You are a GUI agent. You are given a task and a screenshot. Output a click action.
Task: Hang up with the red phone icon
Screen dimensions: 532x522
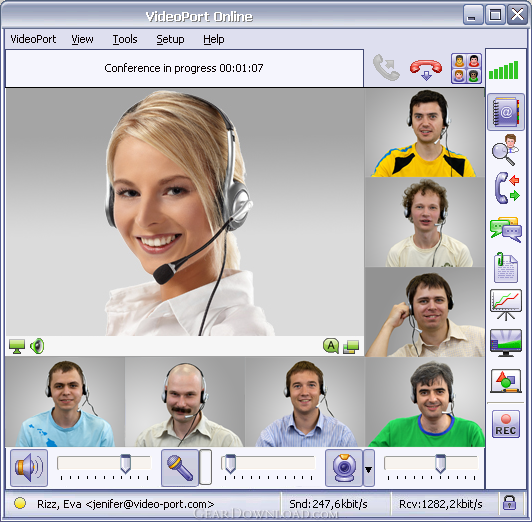[x=426, y=69]
